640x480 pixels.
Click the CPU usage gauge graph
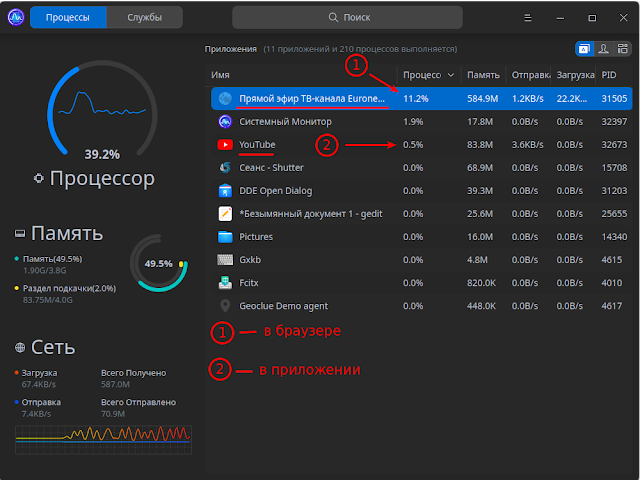click(102, 108)
